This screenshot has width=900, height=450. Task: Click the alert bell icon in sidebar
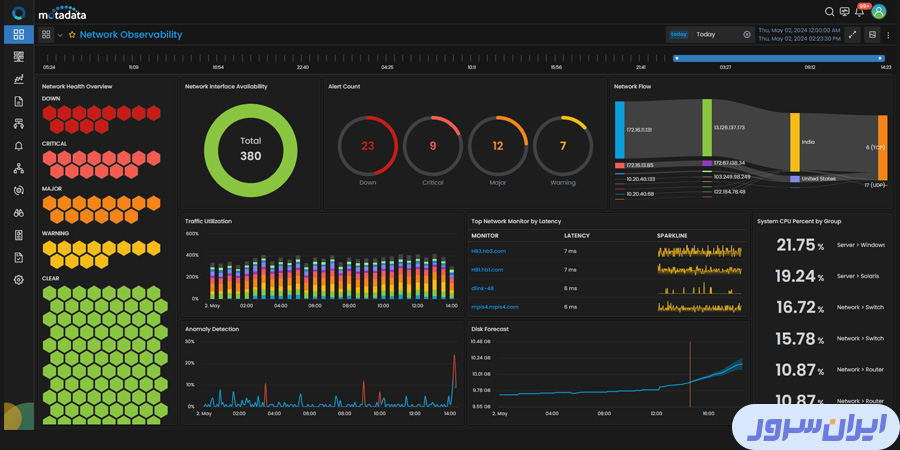pos(18,146)
